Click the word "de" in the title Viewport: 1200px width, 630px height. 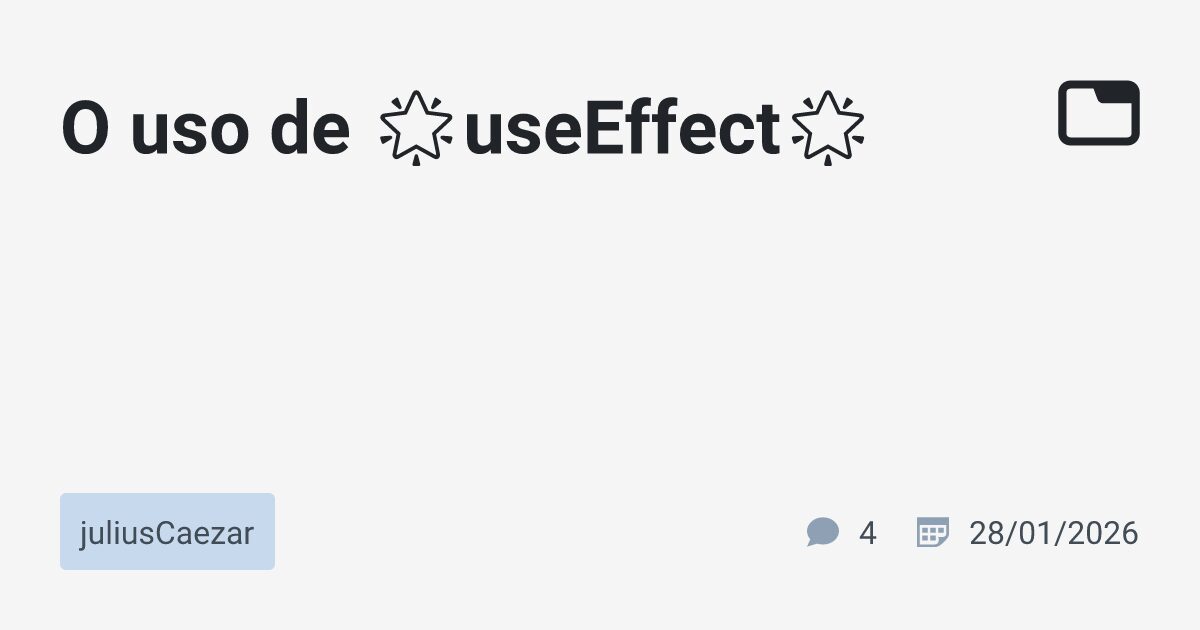[x=310, y=130]
